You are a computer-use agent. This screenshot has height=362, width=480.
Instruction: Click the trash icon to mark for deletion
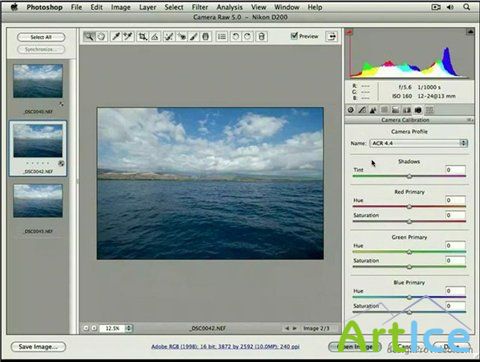point(262,36)
